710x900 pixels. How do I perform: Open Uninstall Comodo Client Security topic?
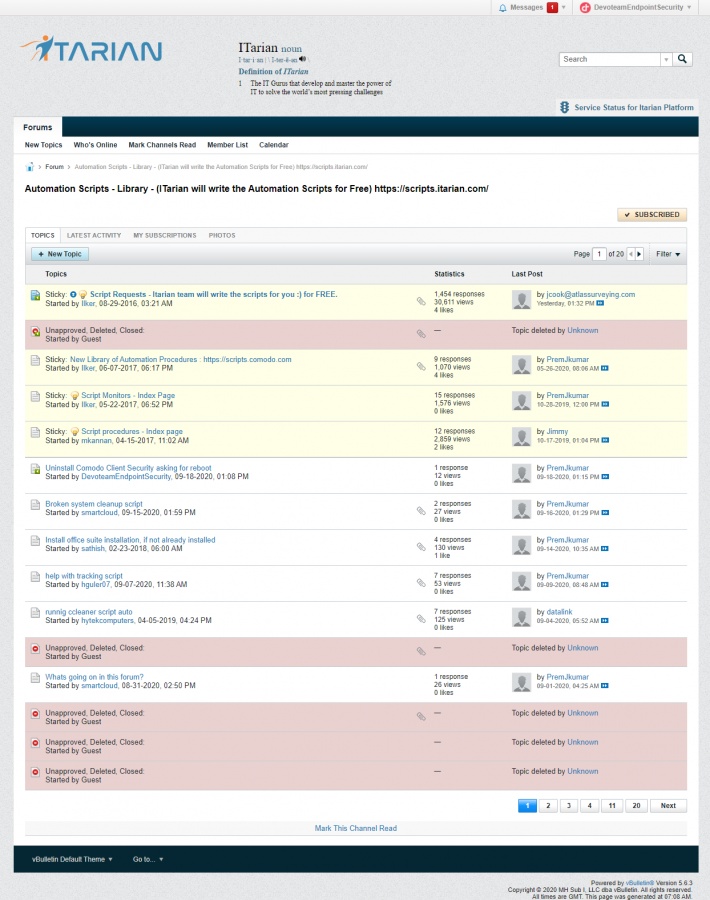coord(128,468)
